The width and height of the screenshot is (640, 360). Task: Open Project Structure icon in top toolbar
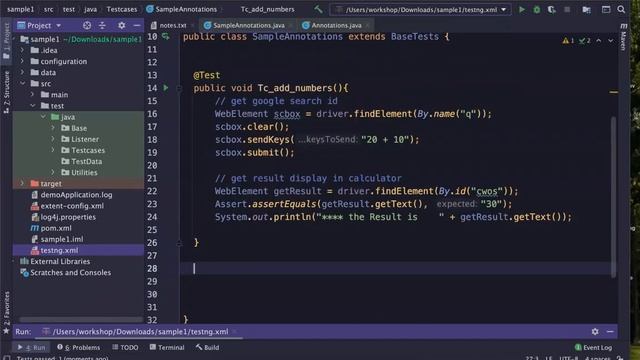tap(587, 9)
